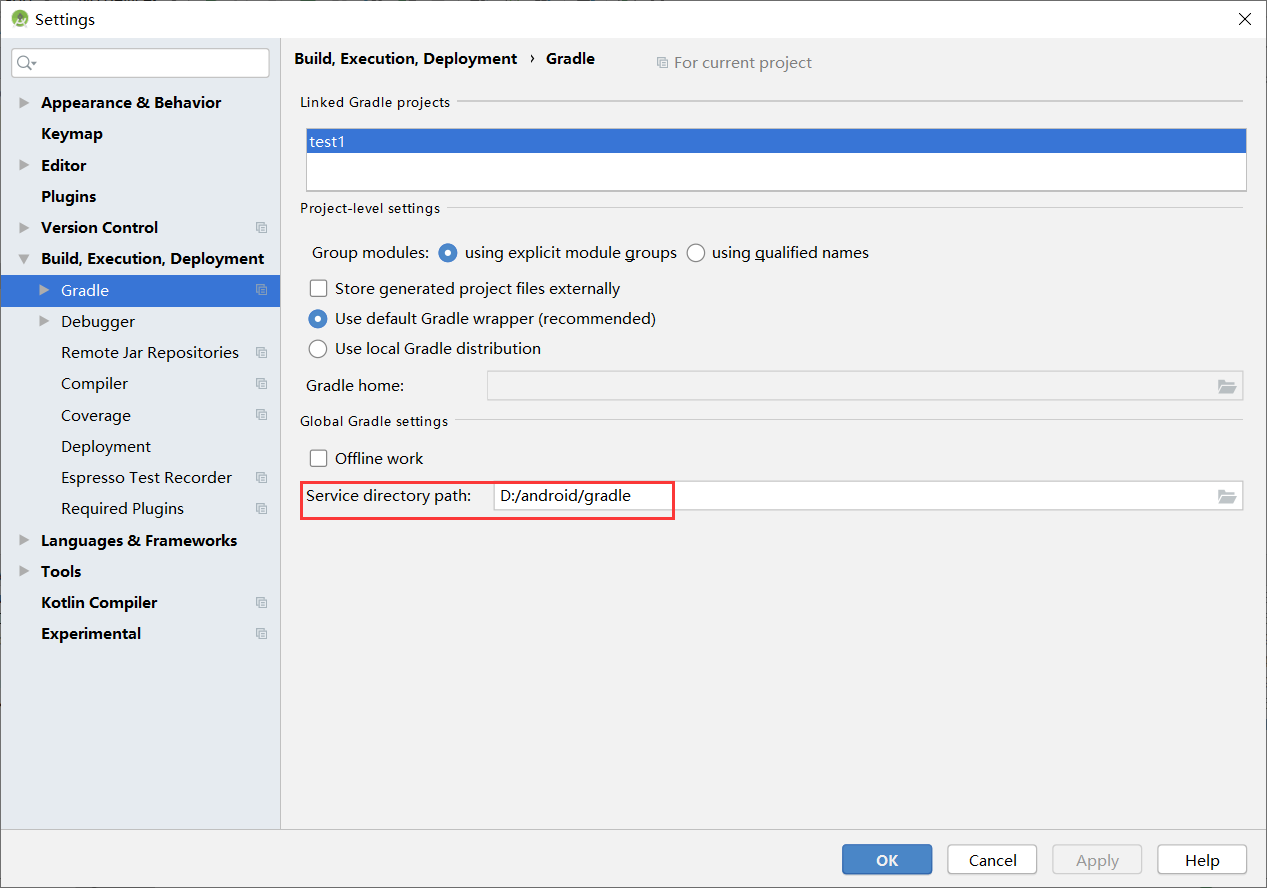Click the "Build, Execution, Deployment" breadcrumb
1267x888 pixels.
[x=405, y=58]
